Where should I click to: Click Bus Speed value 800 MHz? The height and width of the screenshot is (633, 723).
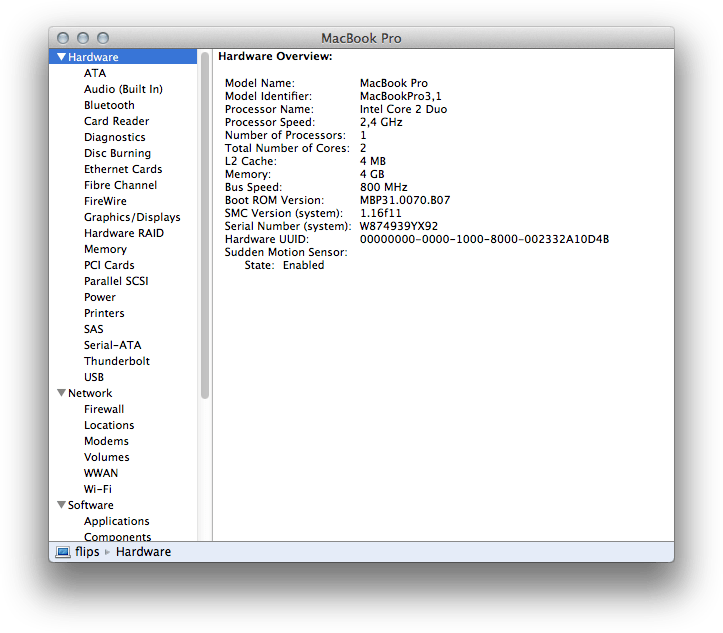pos(384,187)
